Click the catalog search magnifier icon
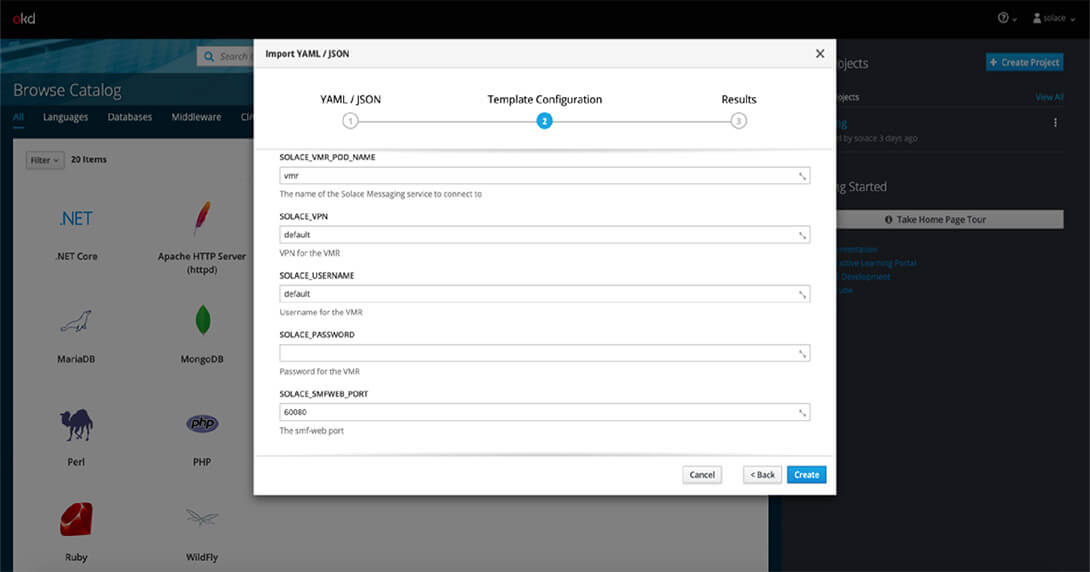 (x=209, y=56)
